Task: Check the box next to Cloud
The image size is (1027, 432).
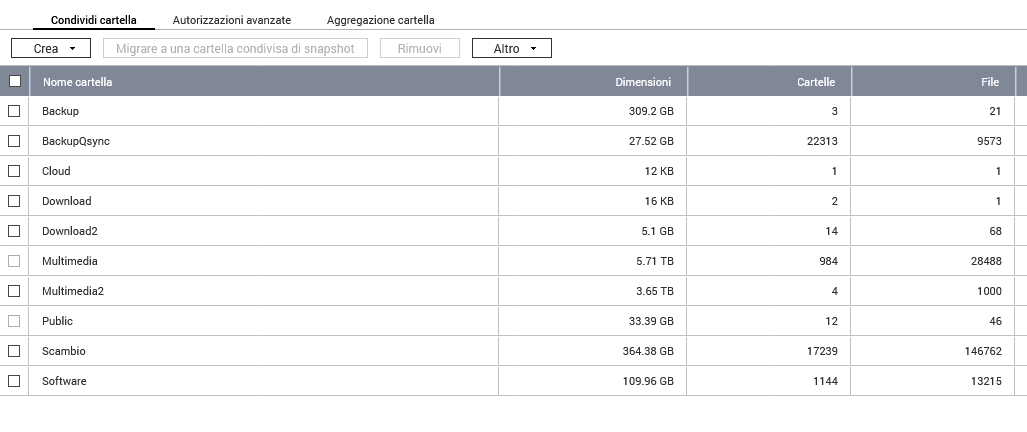Action: [14, 171]
